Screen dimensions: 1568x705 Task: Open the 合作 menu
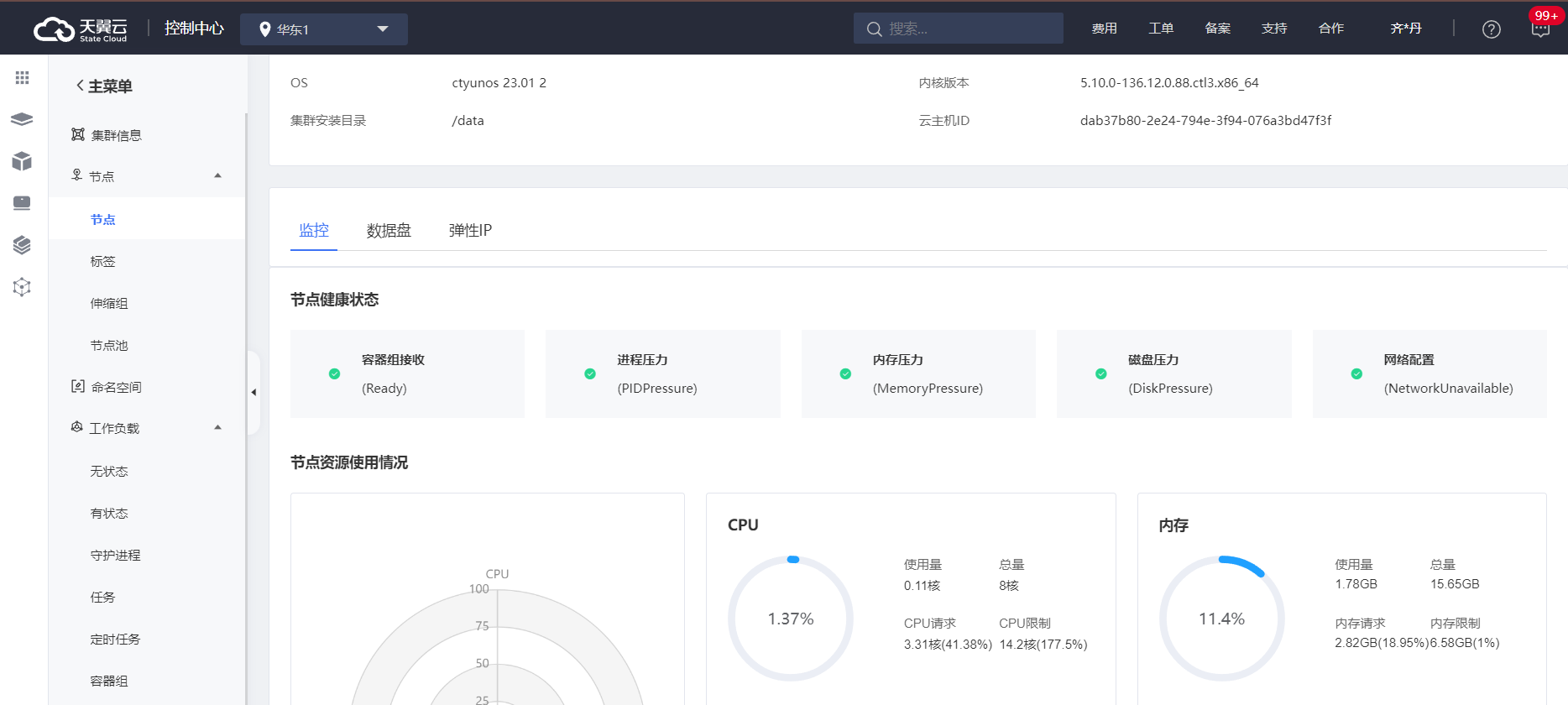pos(1331,29)
